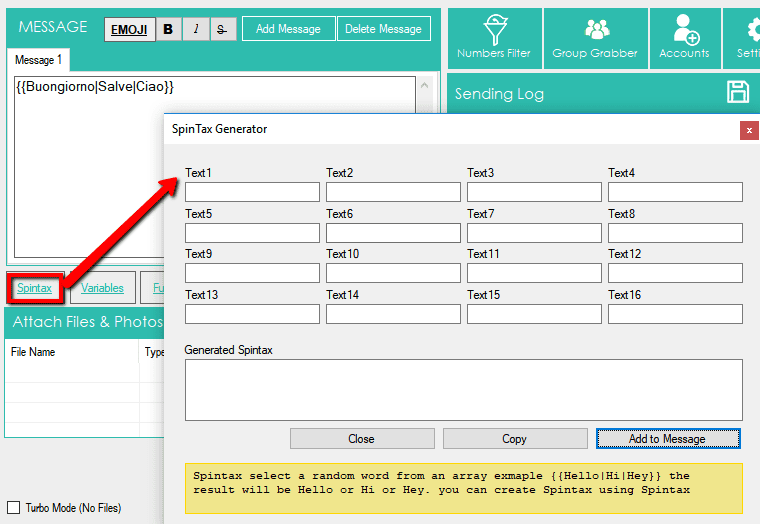The image size is (760, 524).
Task: Click the save icon in Sending Log
Action: coord(738,92)
